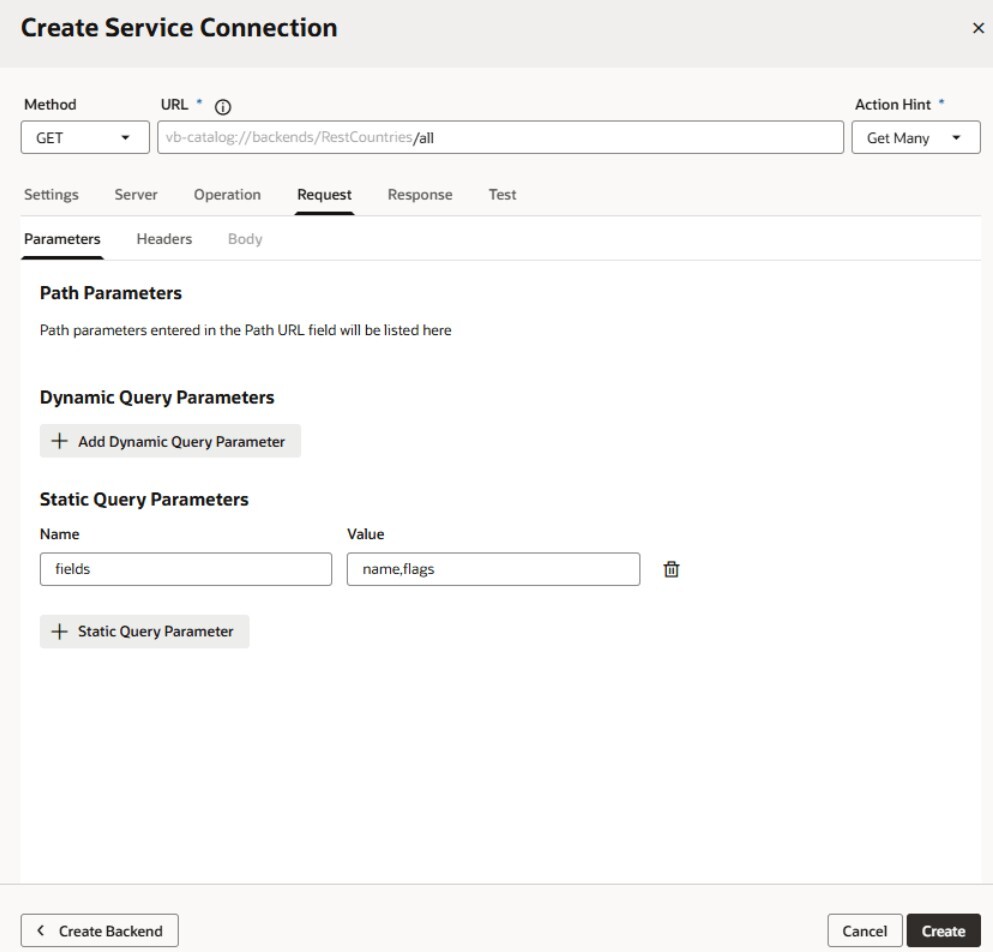Select the Parameters sub-tab

pyautogui.click(x=62, y=239)
